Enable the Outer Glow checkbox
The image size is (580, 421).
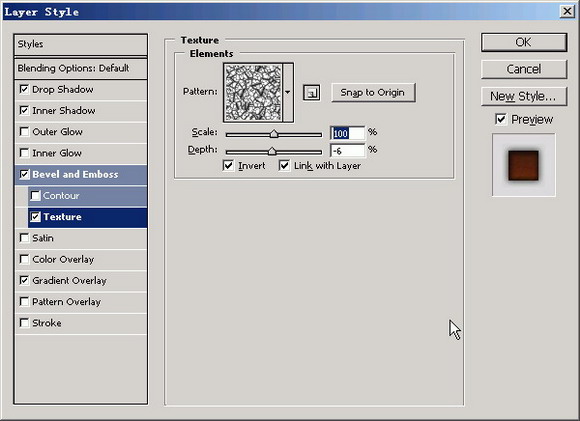pyautogui.click(x=24, y=132)
